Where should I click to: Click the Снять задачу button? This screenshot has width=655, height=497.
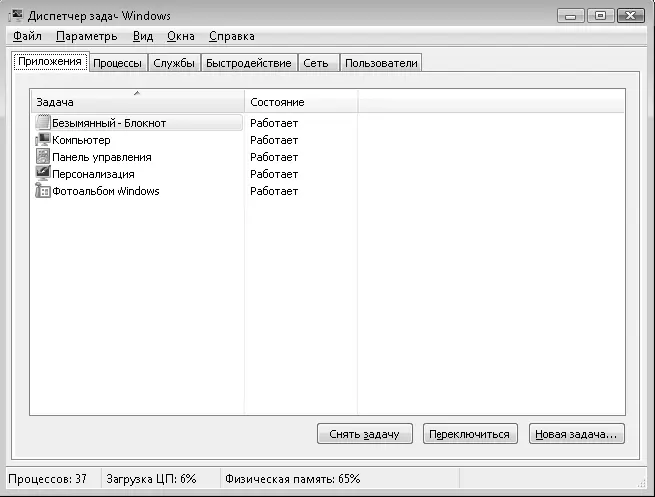point(365,434)
